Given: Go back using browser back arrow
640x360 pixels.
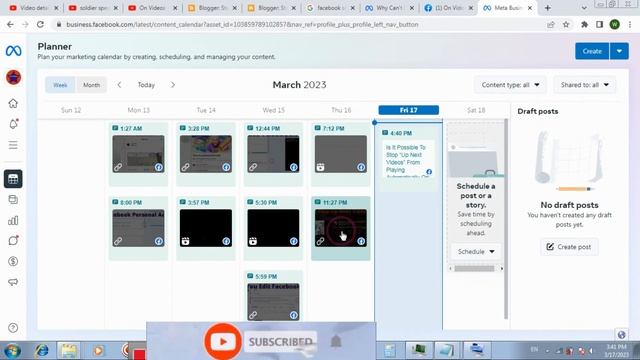Looking at the screenshot, I should click(10, 24).
